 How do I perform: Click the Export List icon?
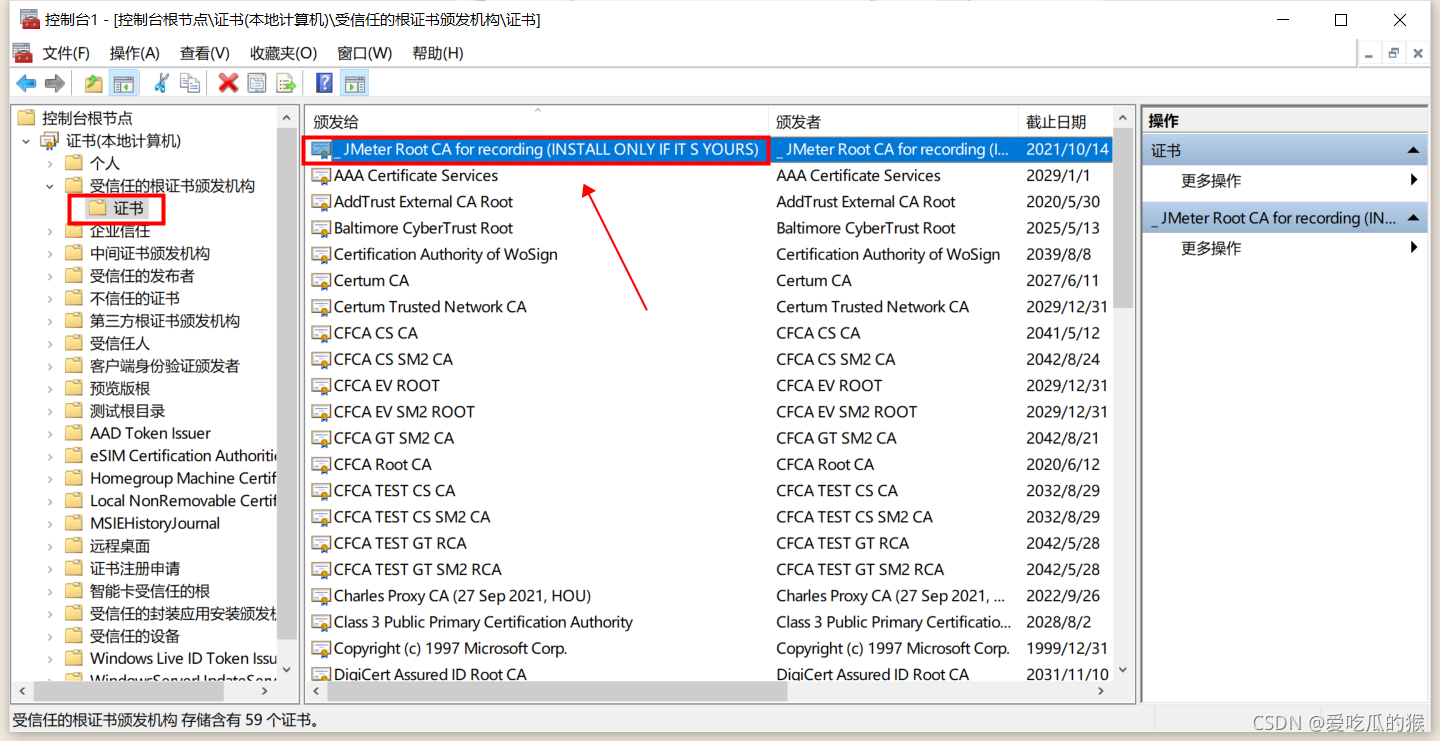point(286,84)
